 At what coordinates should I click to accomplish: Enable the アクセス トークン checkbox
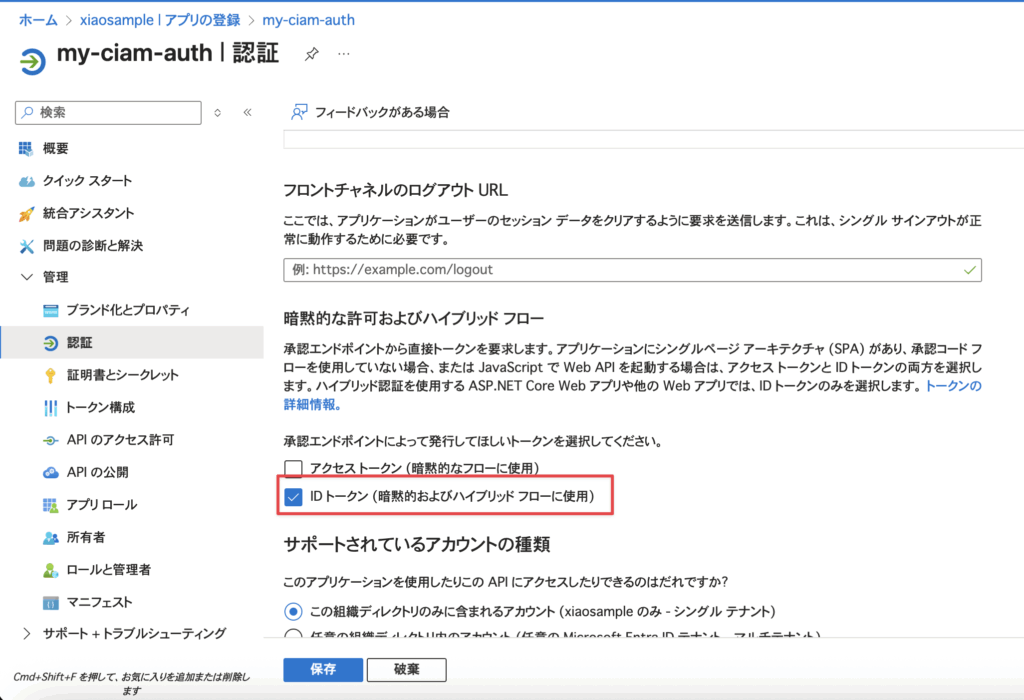click(293, 468)
